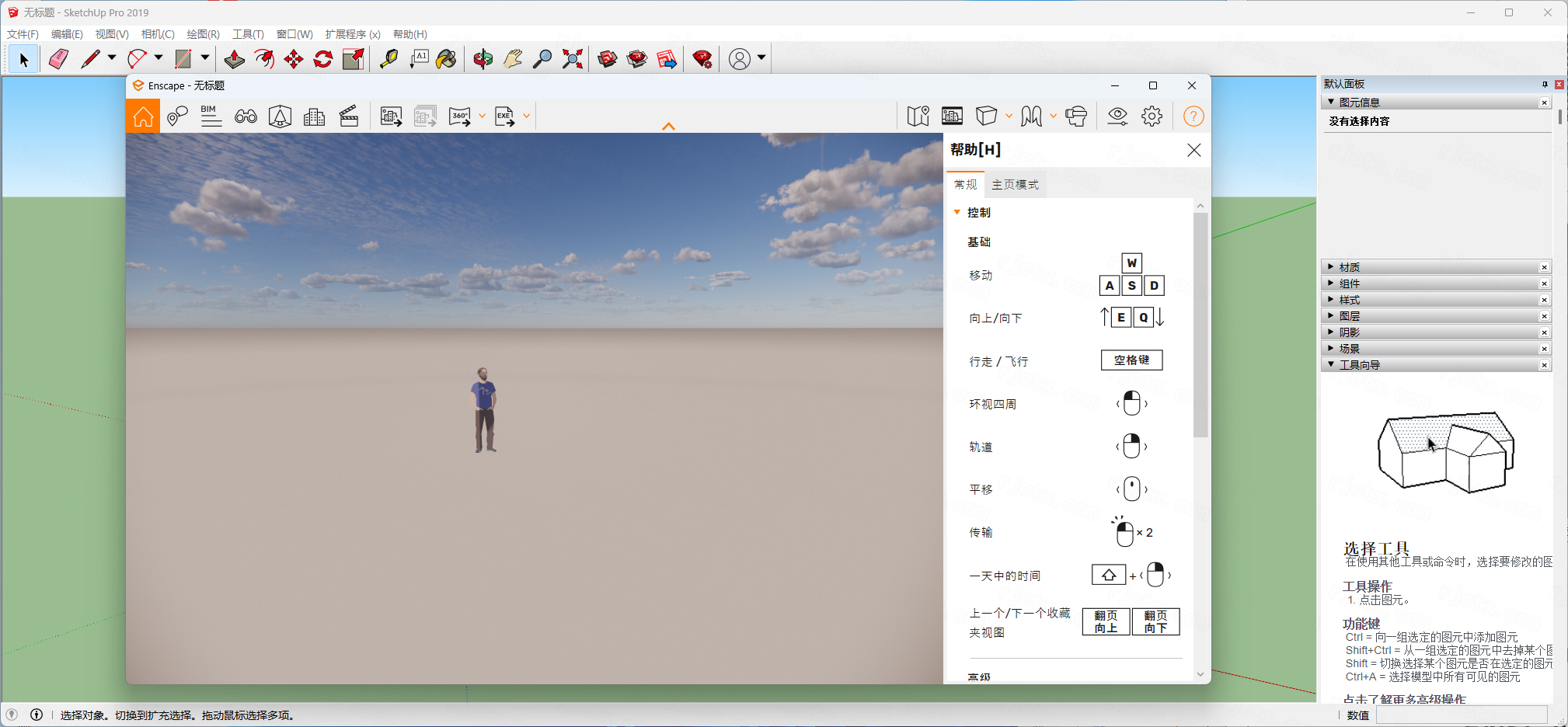The height and width of the screenshot is (727, 1568).
Task: Select the Pencil line tool
Action: tap(90, 59)
